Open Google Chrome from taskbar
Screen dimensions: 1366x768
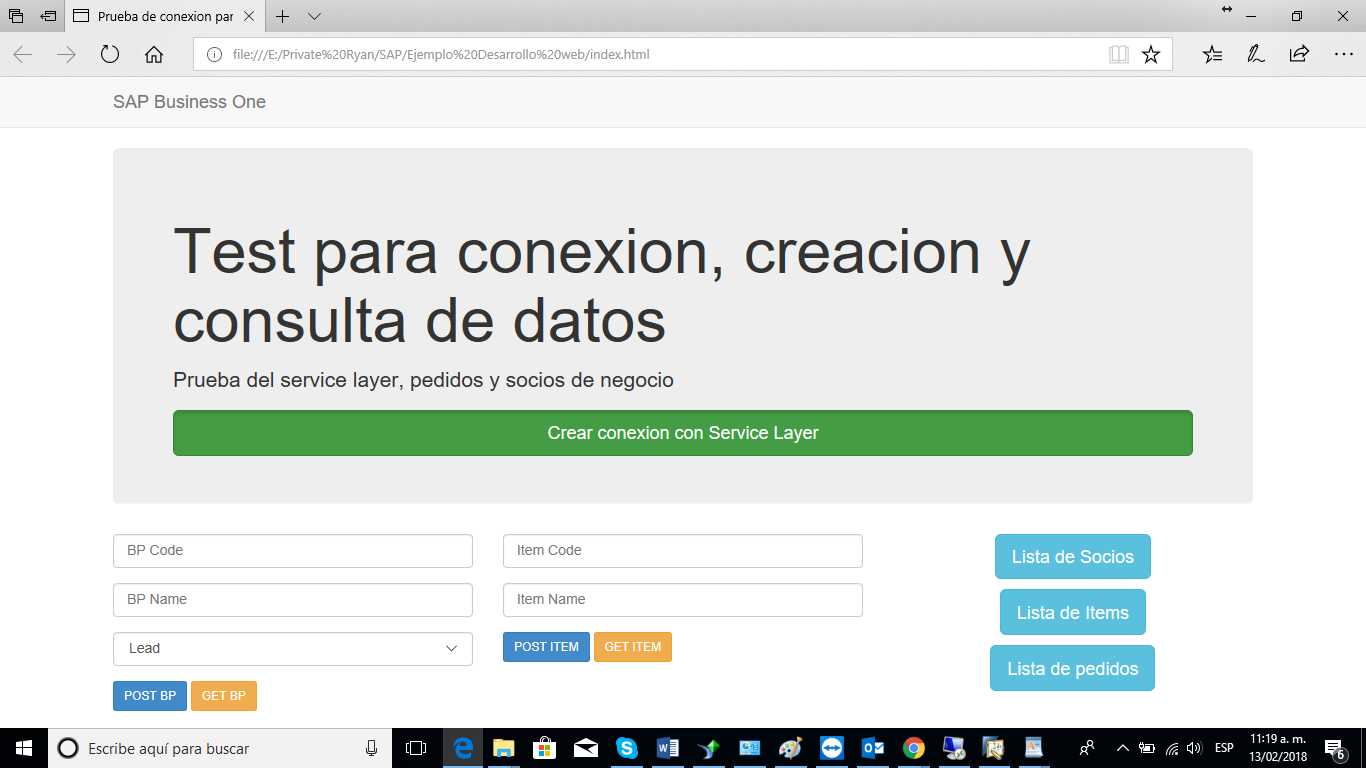(913, 748)
